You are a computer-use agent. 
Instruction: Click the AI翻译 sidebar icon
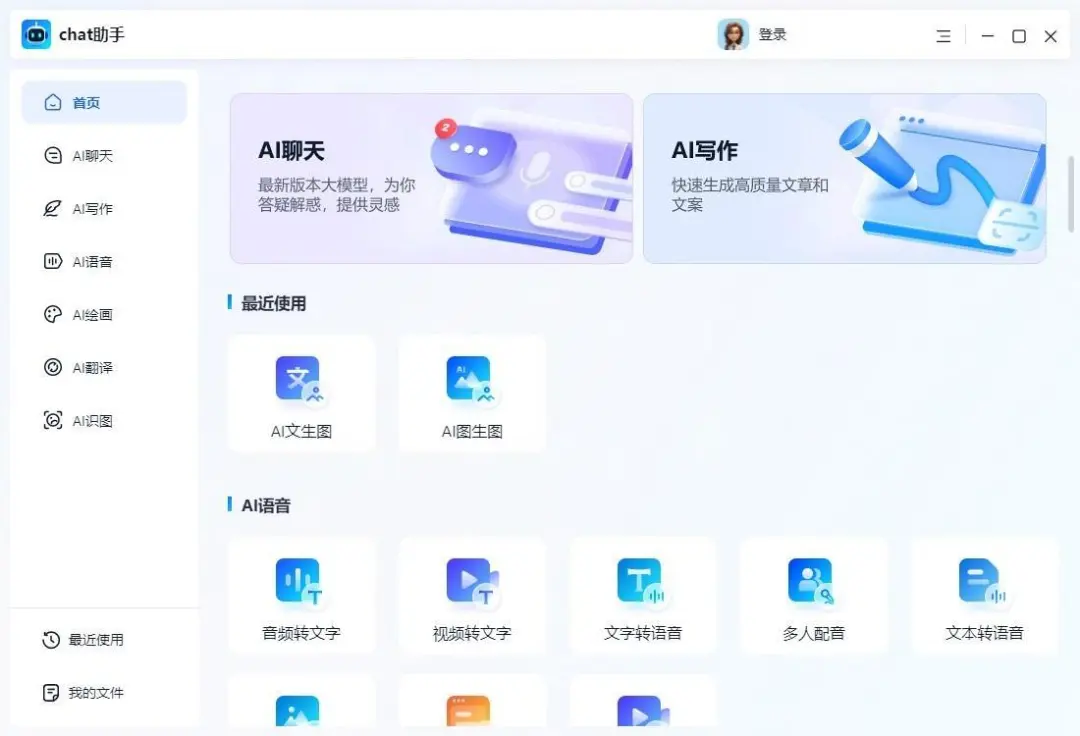[x=53, y=367]
